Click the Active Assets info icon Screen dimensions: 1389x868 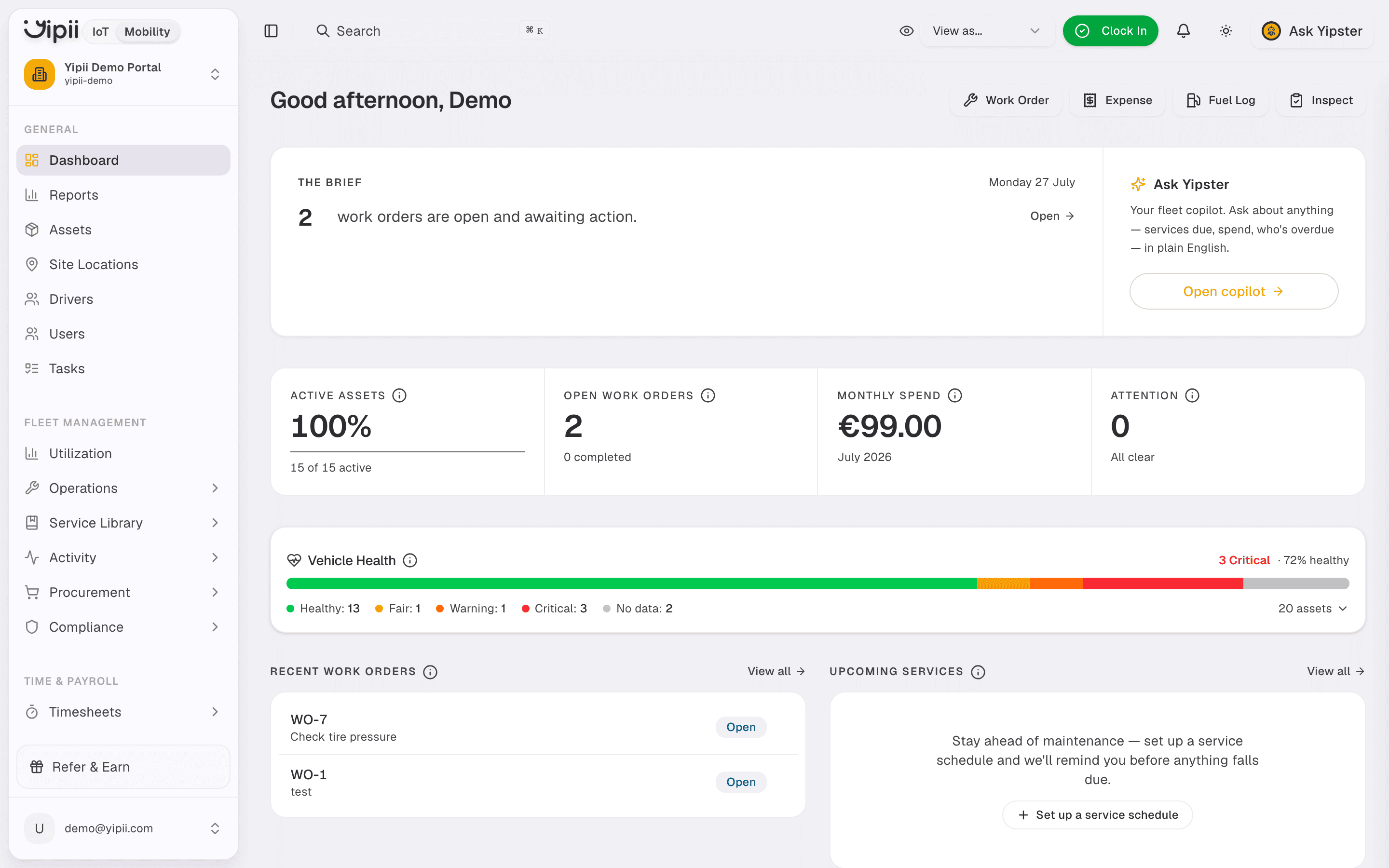pyautogui.click(x=399, y=395)
